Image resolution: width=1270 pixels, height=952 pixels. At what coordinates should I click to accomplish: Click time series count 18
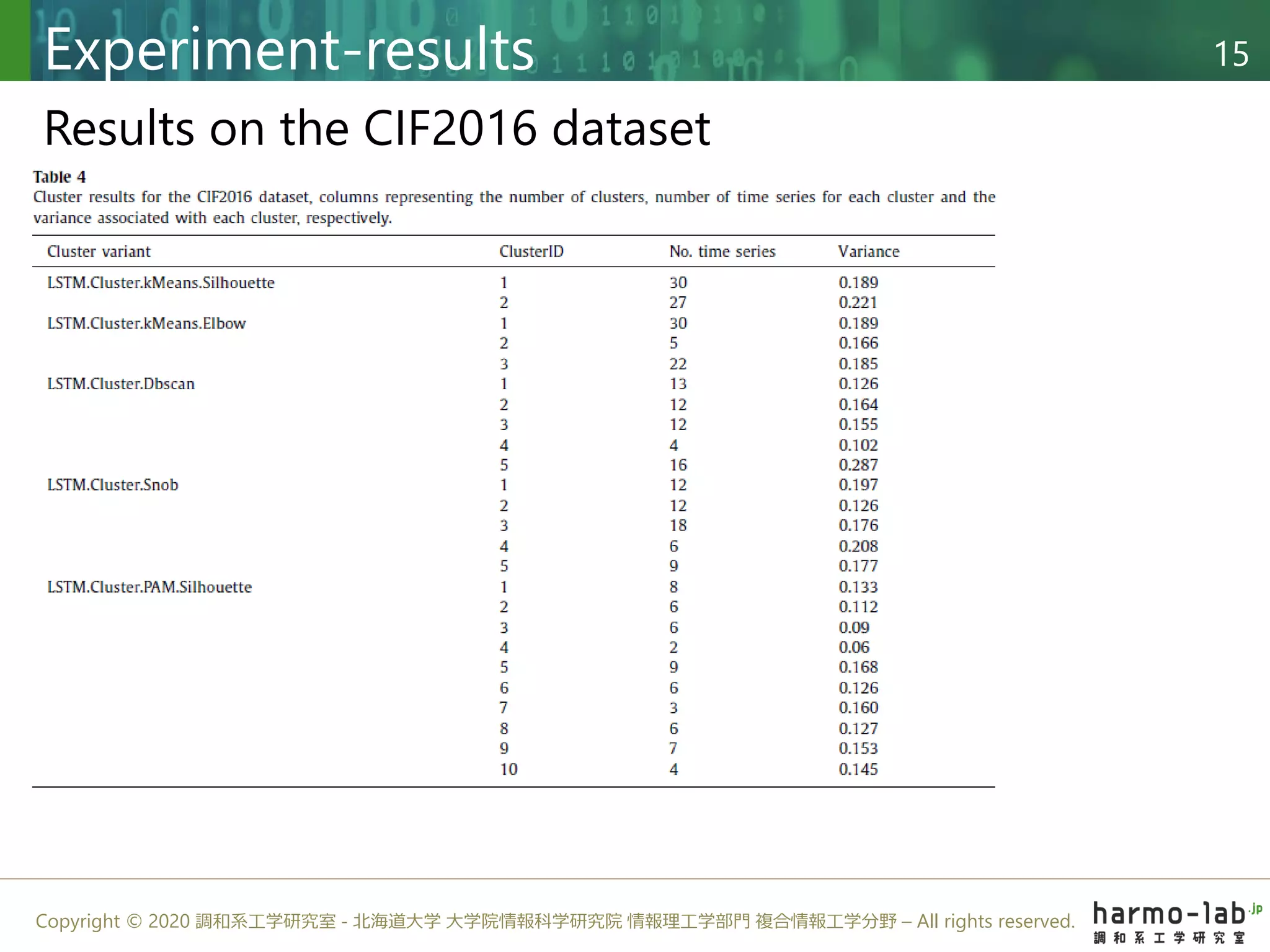pyautogui.click(x=678, y=526)
